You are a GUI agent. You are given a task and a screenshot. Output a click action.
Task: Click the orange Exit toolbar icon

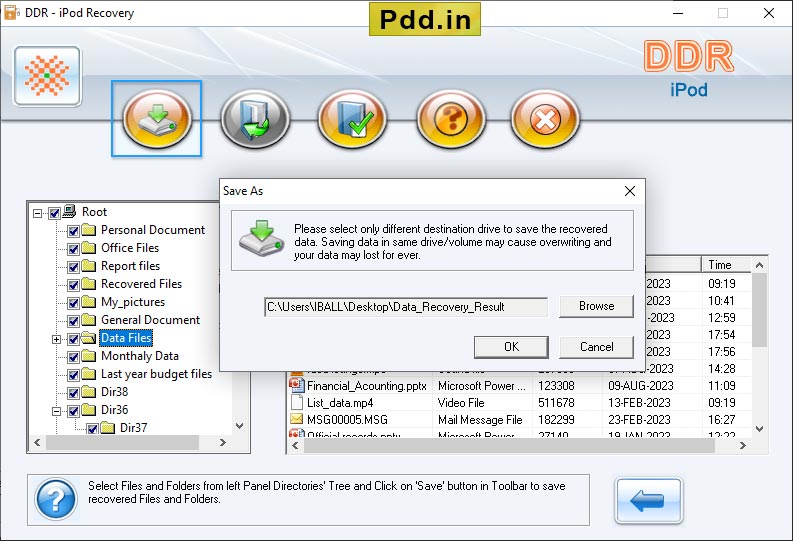(x=545, y=119)
